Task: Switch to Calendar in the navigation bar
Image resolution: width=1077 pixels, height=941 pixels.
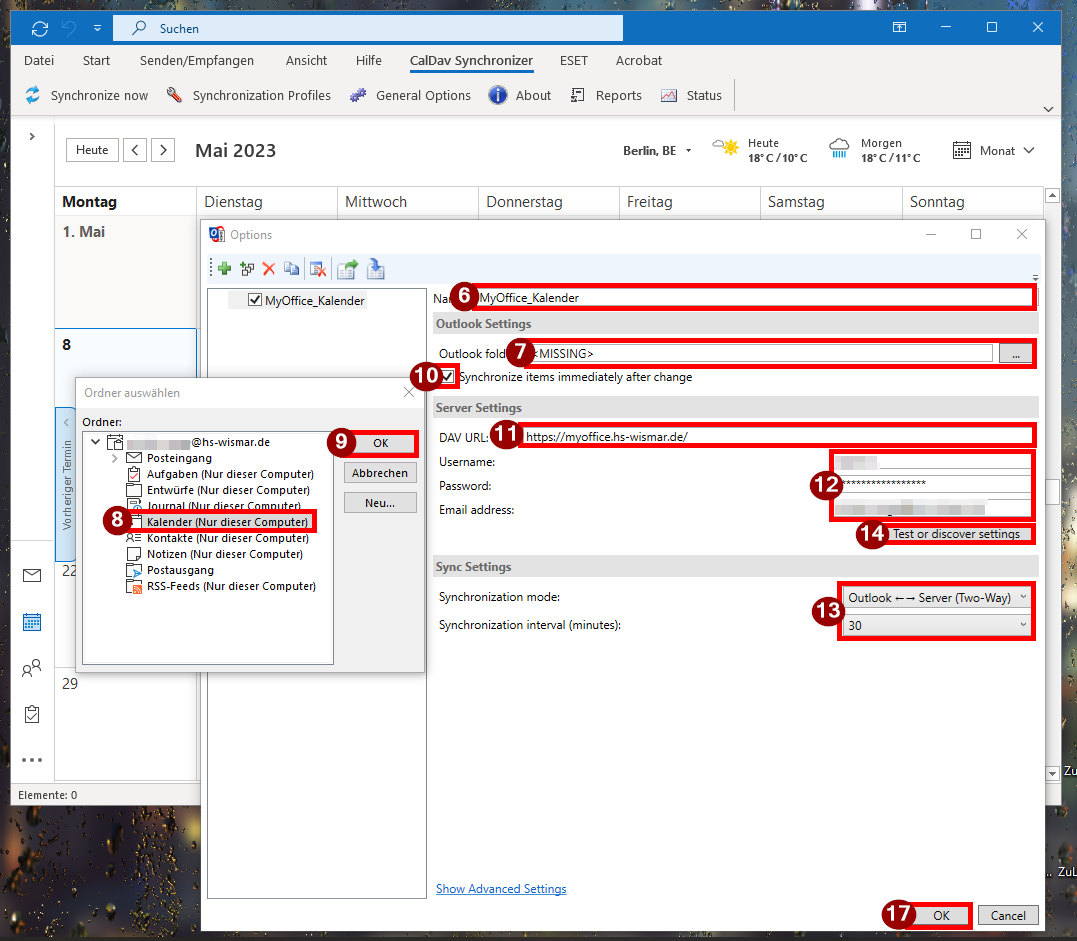Action: click(32, 622)
